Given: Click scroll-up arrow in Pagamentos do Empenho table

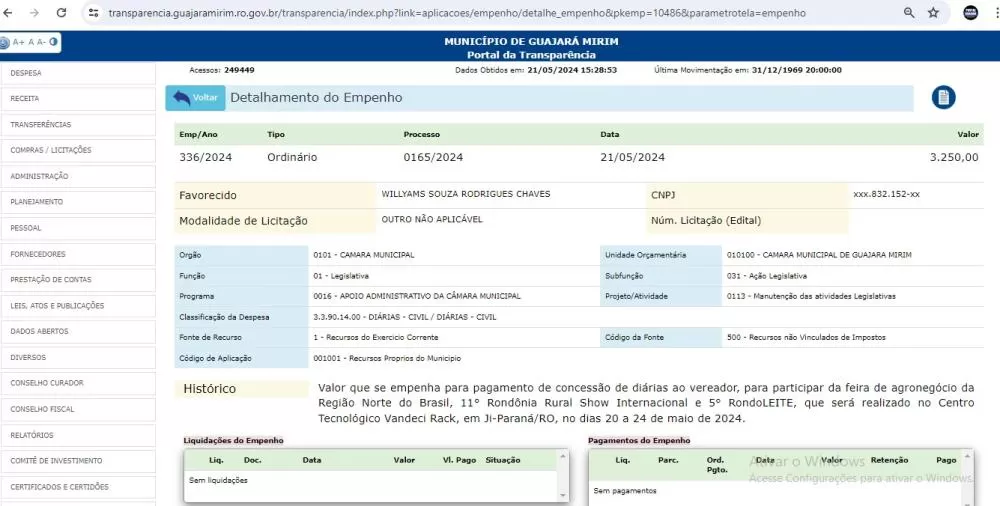Looking at the screenshot, I should tap(967, 456).
